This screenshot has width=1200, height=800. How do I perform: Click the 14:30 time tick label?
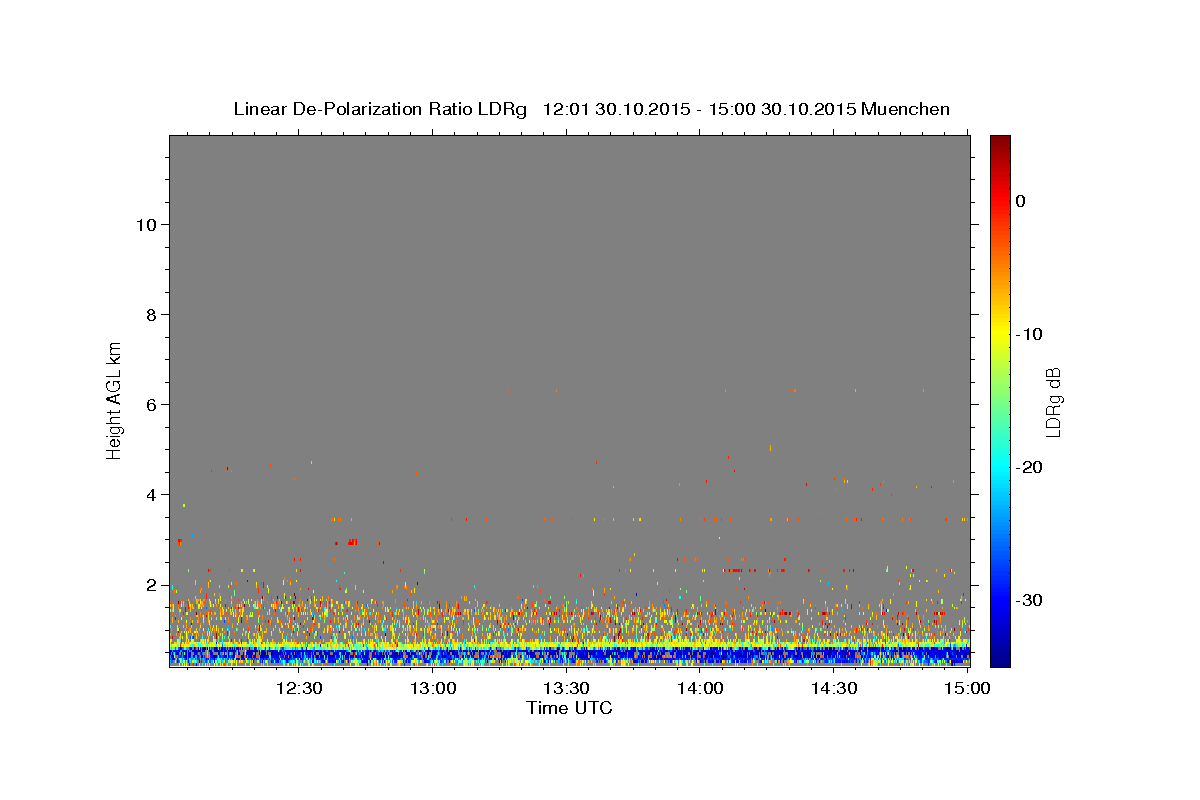click(834, 688)
